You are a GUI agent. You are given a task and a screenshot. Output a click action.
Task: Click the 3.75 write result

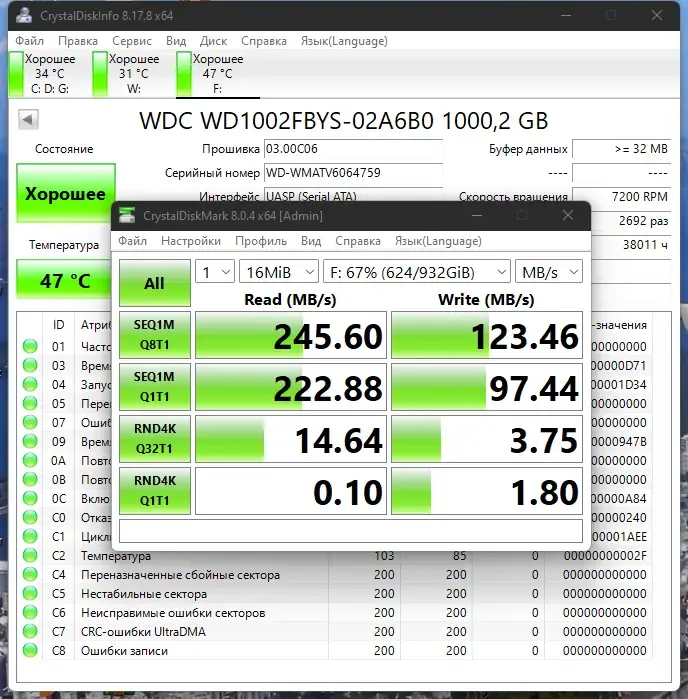tap(487, 439)
